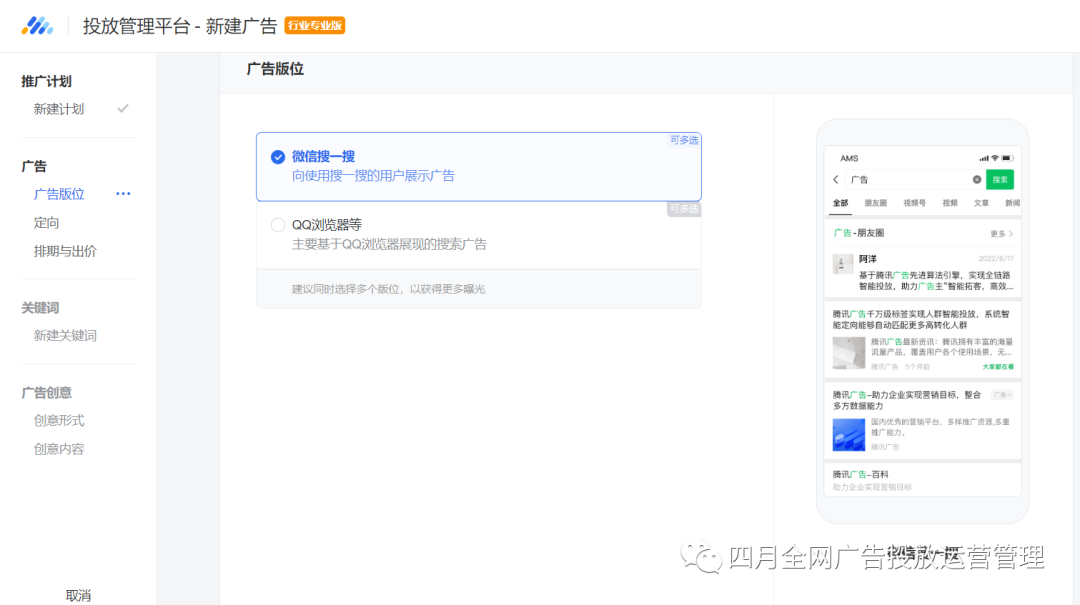Open 排期与出价 sidebar item
The width and height of the screenshot is (1080, 605).
(65, 252)
